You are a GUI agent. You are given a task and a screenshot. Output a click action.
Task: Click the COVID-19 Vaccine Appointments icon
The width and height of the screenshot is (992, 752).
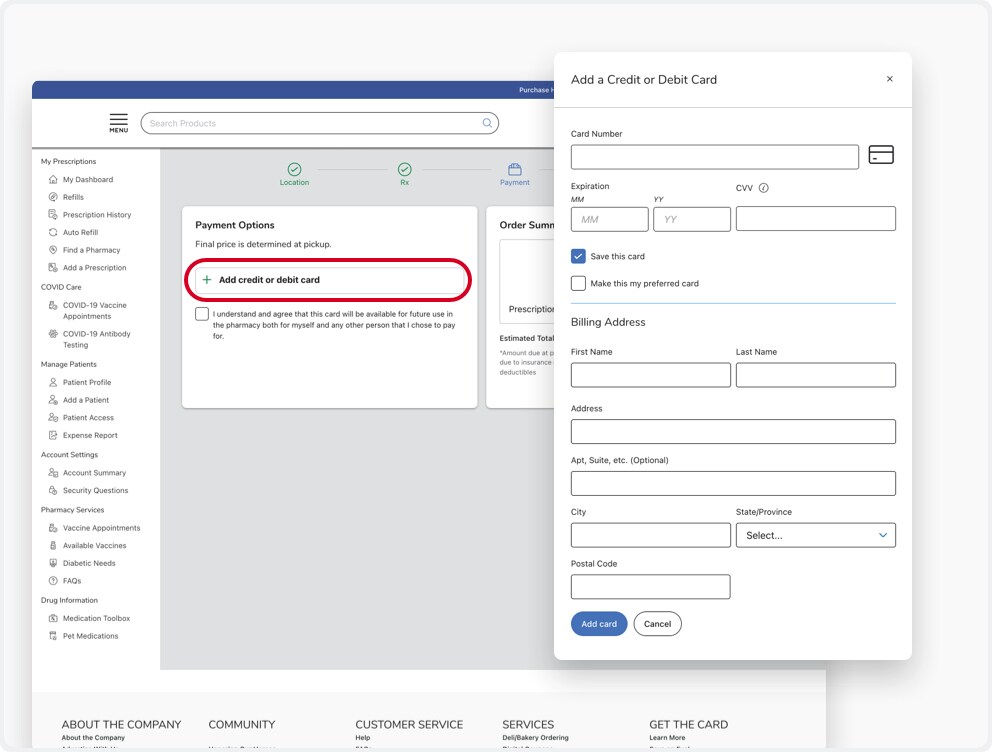pyautogui.click(x=53, y=305)
